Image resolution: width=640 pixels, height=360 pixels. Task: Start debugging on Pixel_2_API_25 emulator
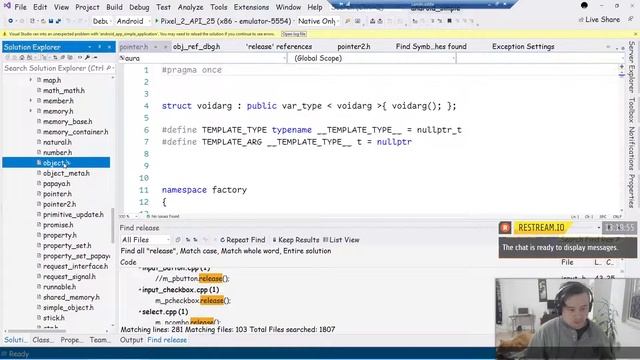[223, 21]
